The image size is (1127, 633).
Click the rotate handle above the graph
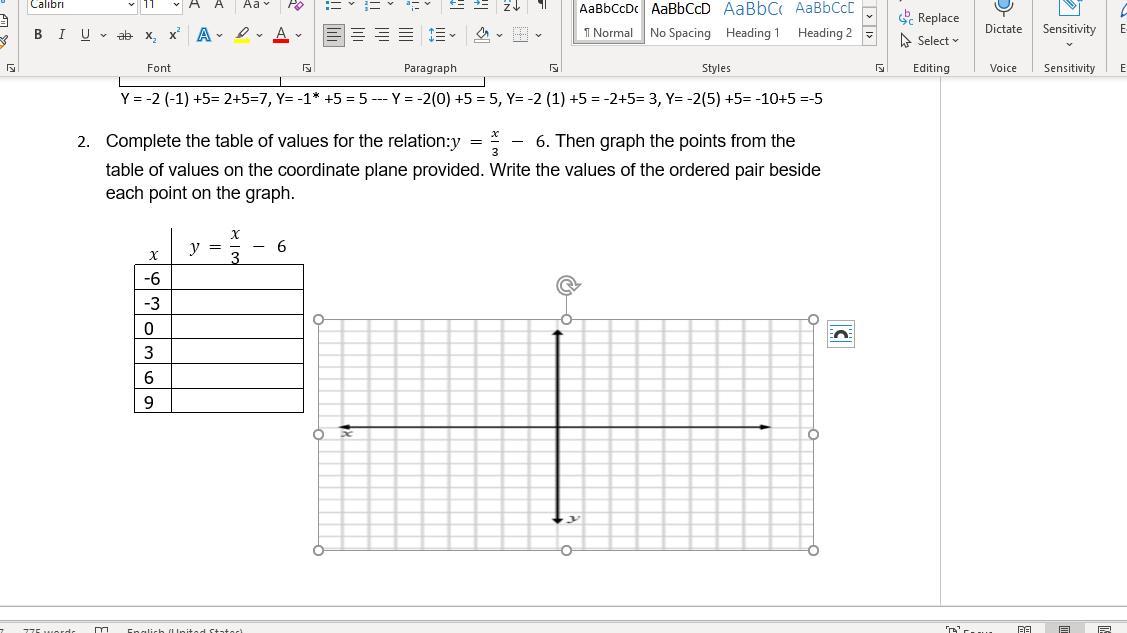(567, 285)
